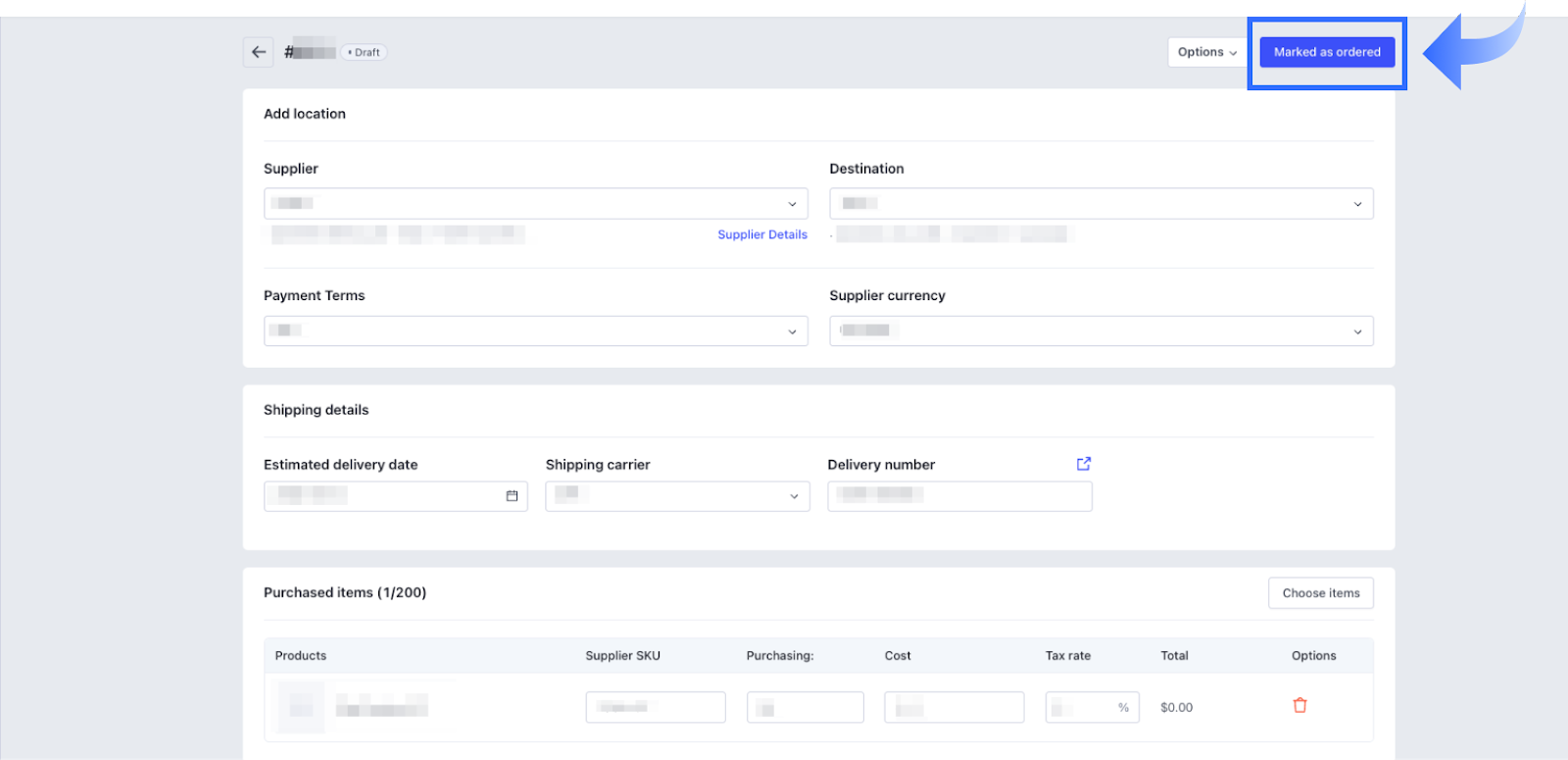Open the Payment Terms dropdown

point(535,331)
